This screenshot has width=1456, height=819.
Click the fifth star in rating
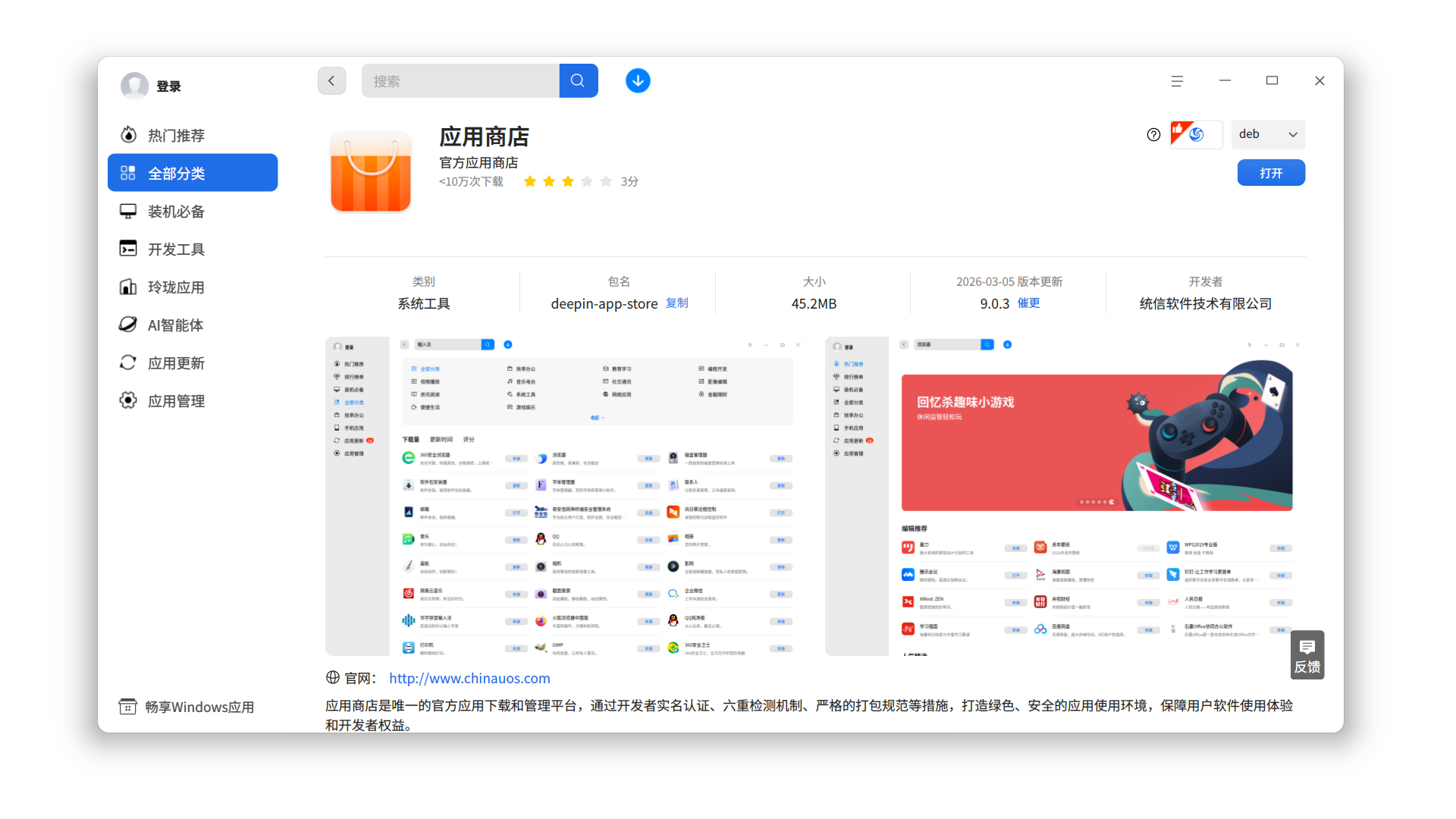(606, 181)
